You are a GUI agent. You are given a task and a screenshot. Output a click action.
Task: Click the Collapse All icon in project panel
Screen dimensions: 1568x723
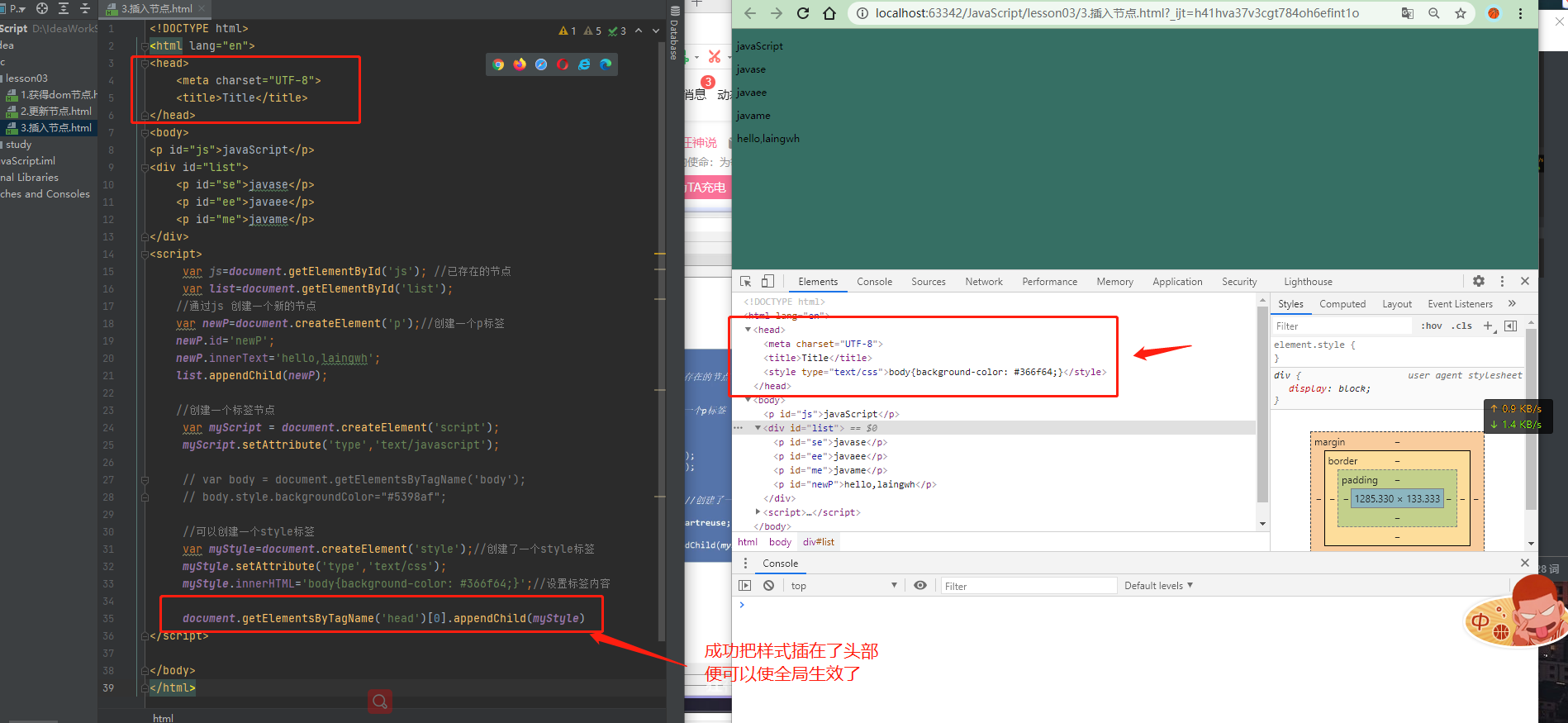click(x=85, y=8)
